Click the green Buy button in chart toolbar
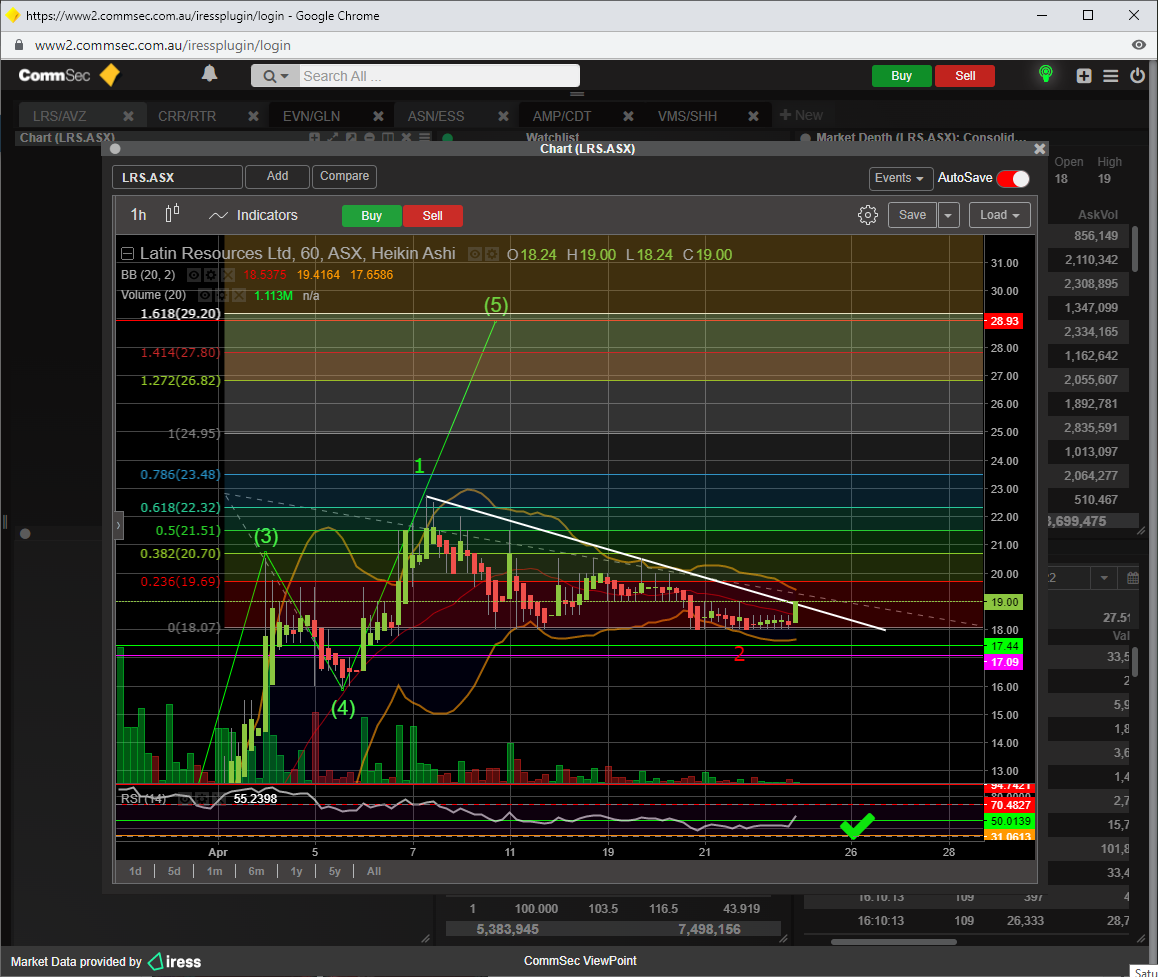This screenshot has width=1158, height=977. [x=371, y=216]
